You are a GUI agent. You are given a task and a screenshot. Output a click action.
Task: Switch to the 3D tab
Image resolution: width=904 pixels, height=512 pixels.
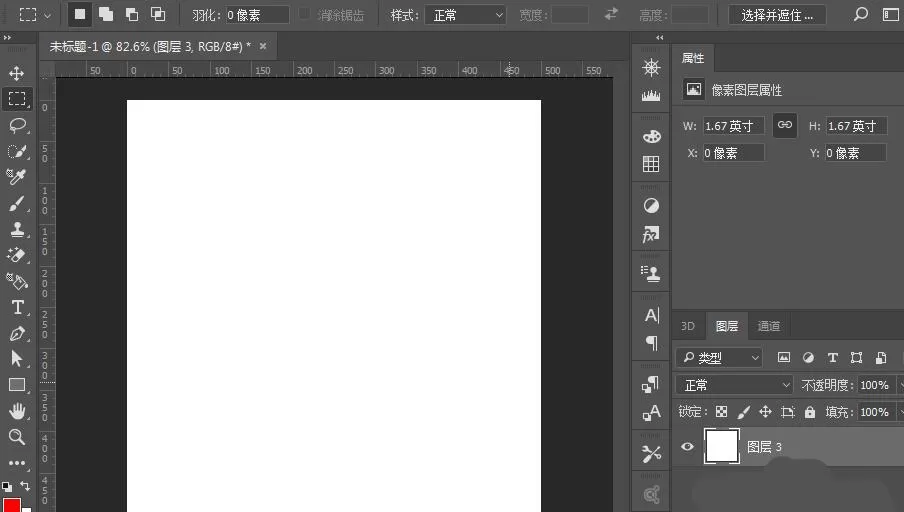[688, 326]
